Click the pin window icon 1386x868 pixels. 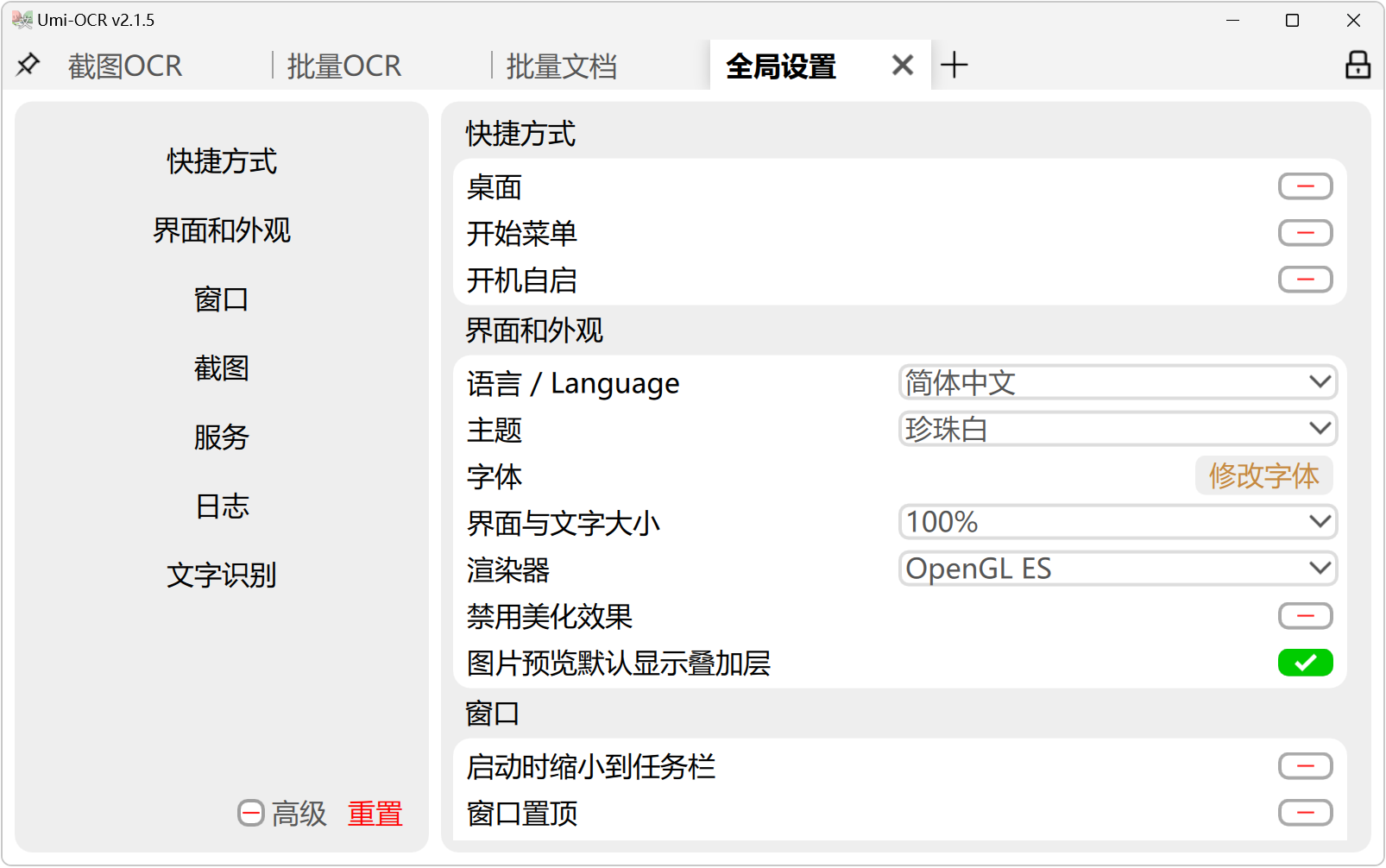28,65
